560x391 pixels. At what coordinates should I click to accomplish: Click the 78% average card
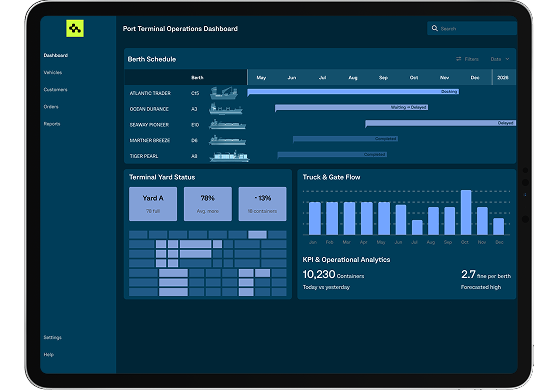(208, 204)
